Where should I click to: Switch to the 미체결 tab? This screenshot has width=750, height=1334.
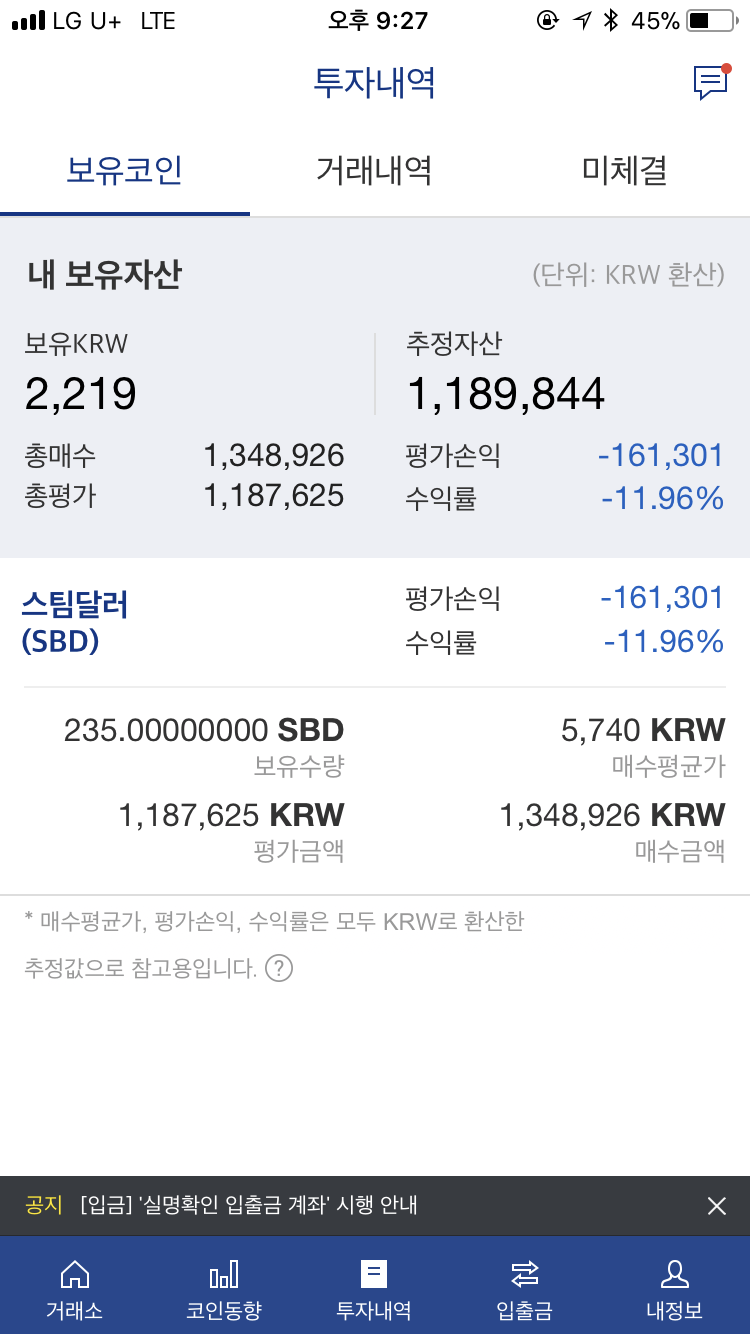[624, 170]
